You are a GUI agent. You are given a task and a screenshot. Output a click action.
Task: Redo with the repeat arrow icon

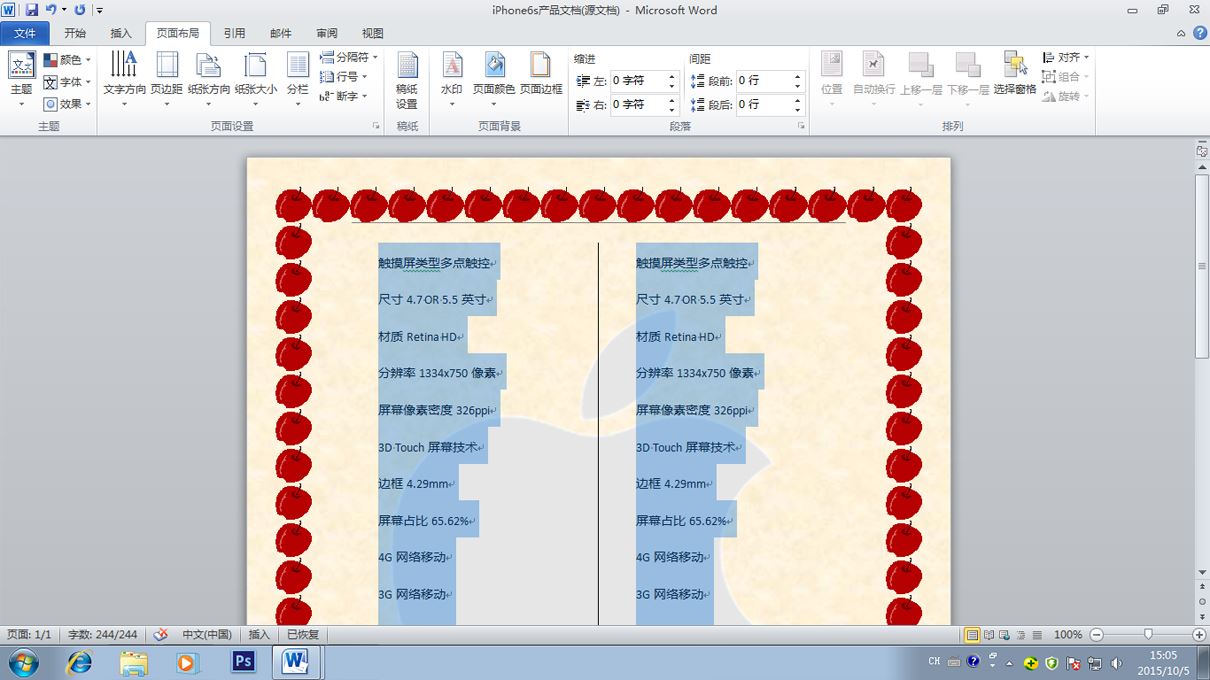80,10
